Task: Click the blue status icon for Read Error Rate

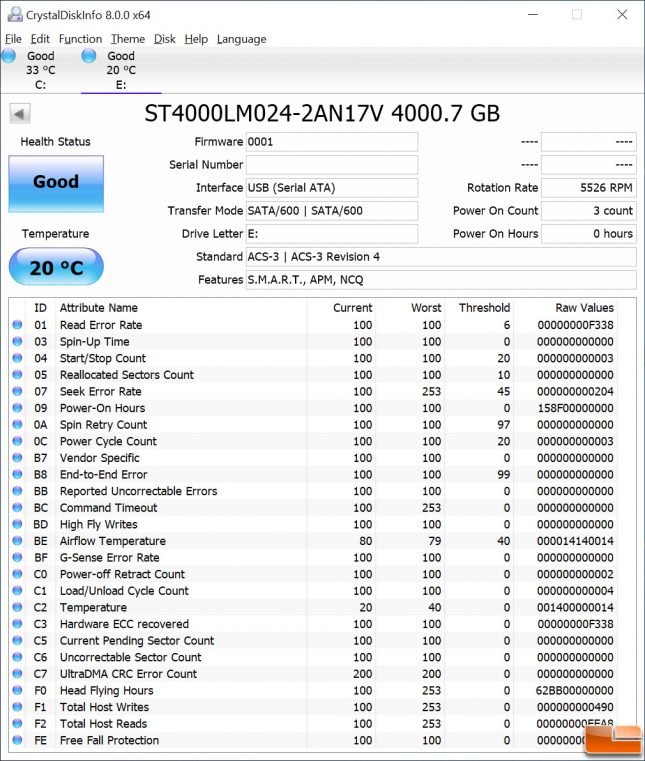Action: [x=17, y=325]
